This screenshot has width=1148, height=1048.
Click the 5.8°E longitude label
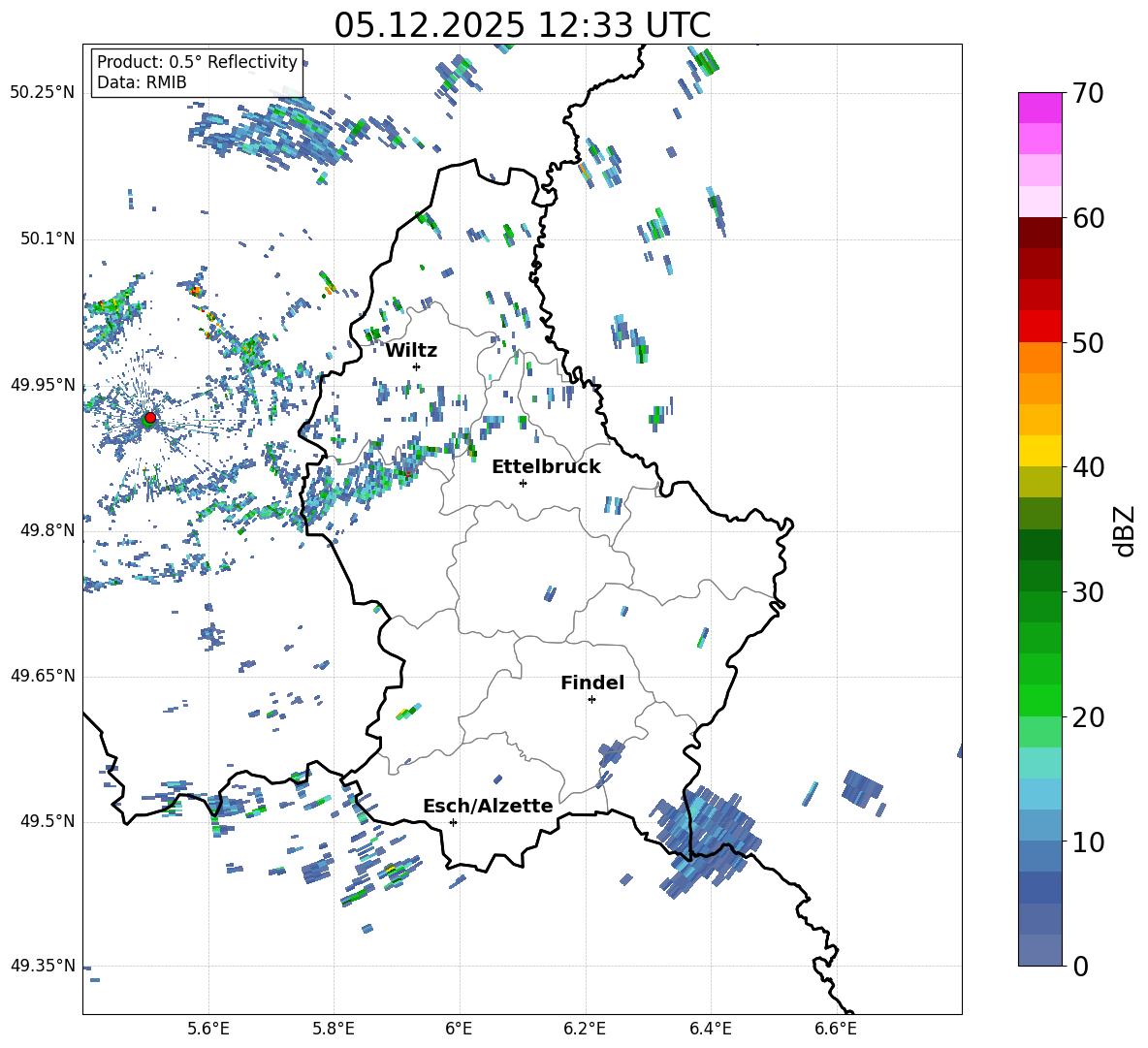point(334,1029)
